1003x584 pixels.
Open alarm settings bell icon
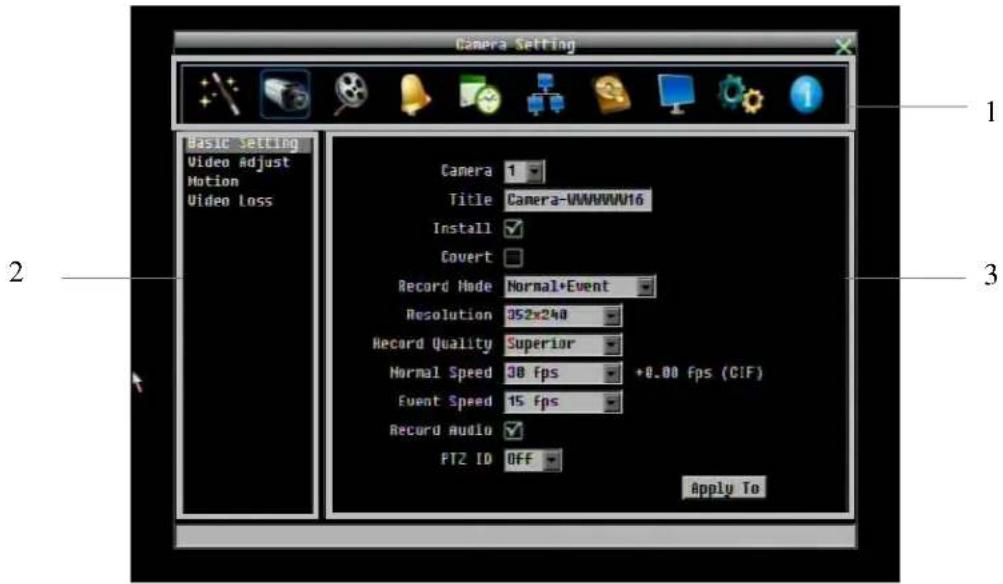[x=414, y=95]
